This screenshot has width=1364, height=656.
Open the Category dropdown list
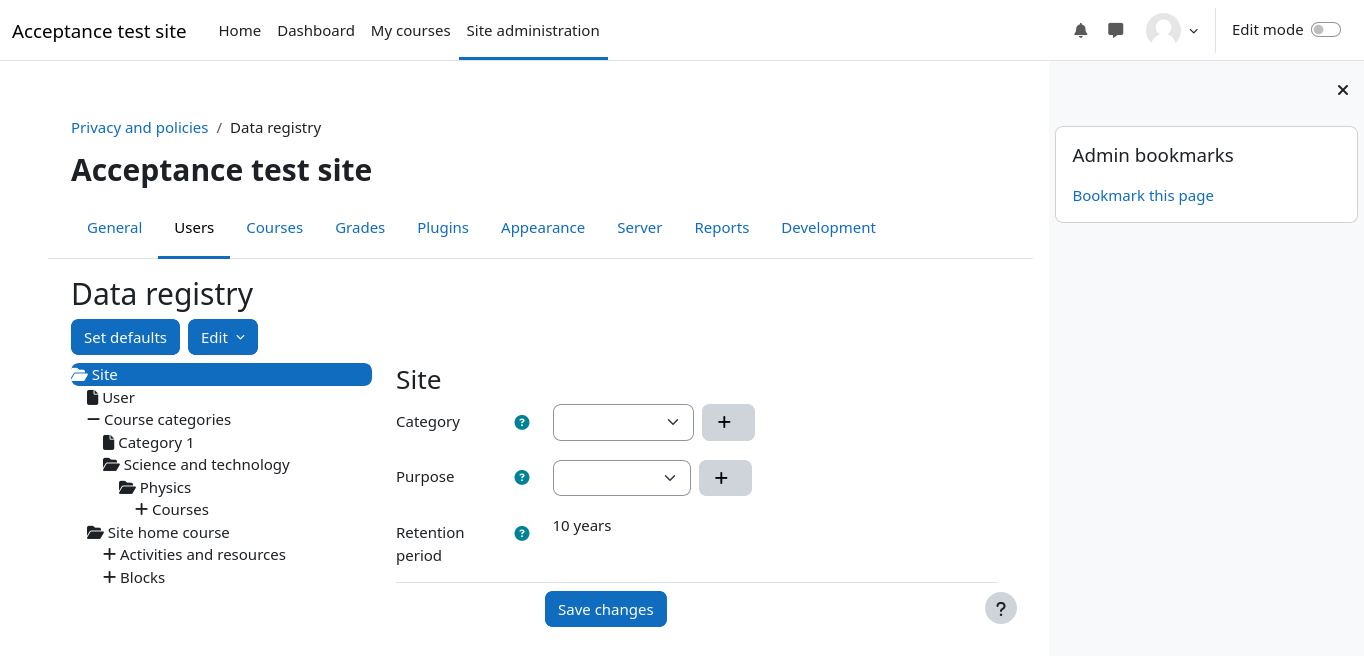pyautogui.click(x=622, y=422)
